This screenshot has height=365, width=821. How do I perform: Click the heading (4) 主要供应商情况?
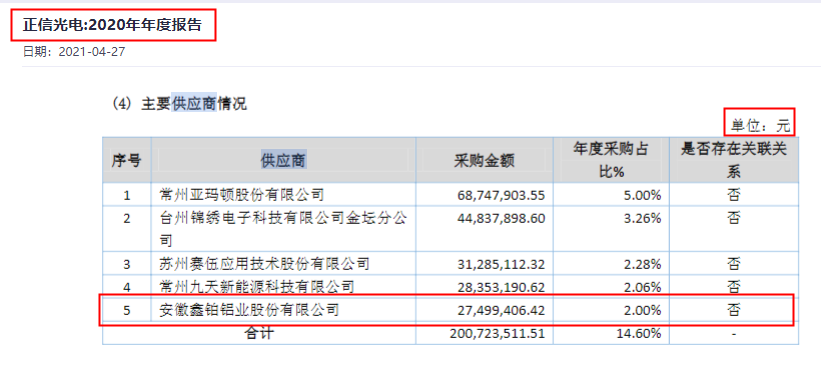coord(179,104)
